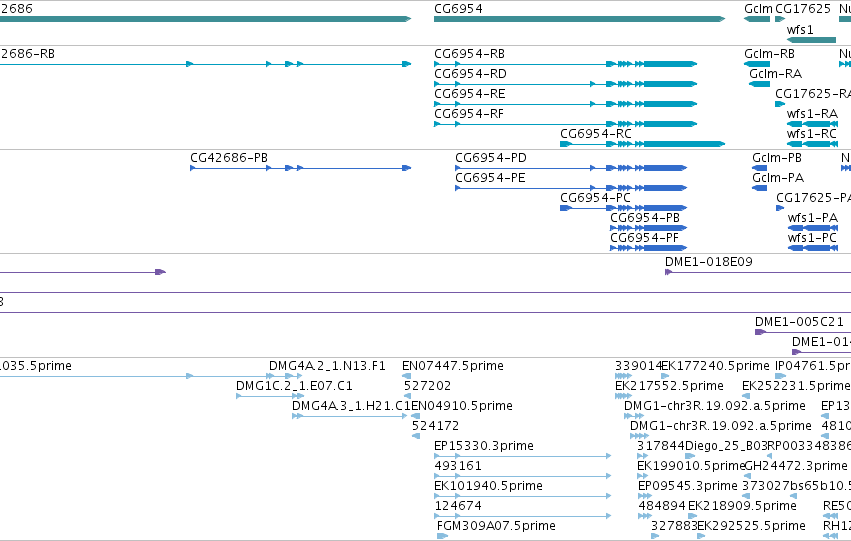
Task: Select the EK177240.5prime EST label
Action: pos(715,366)
